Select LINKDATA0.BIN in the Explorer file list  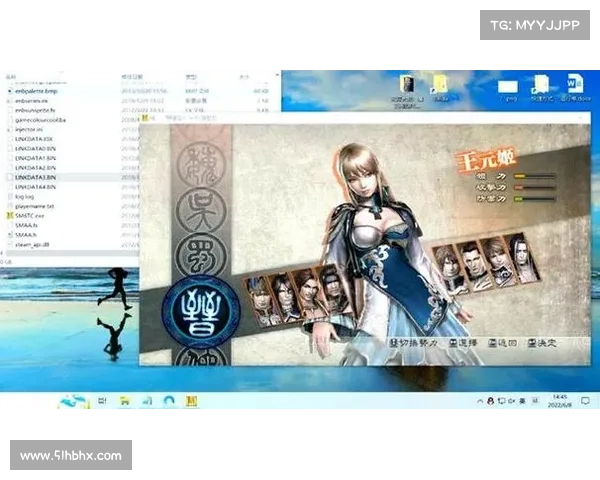pyautogui.click(x=35, y=149)
